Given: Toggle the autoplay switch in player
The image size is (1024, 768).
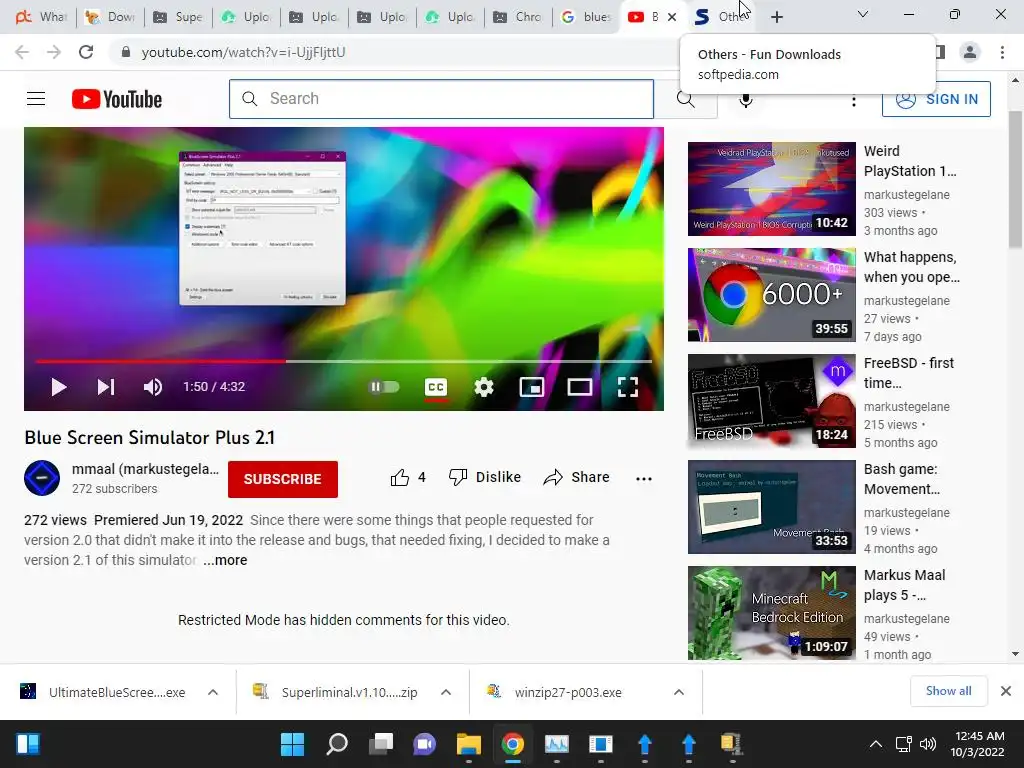Looking at the screenshot, I should point(384,387).
